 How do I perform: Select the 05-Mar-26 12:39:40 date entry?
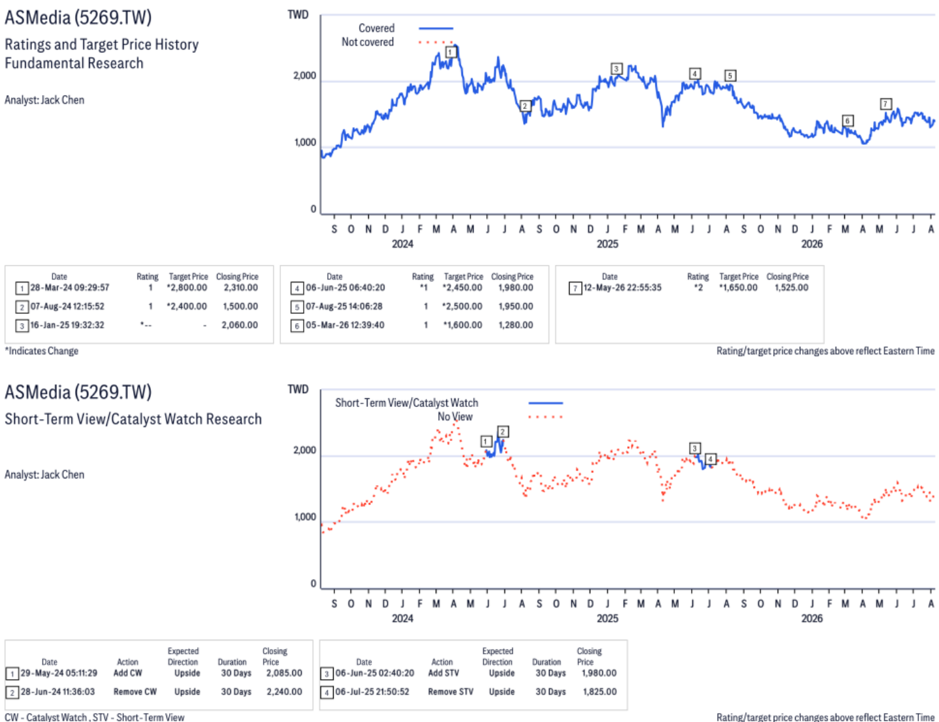(x=345, y=325)
